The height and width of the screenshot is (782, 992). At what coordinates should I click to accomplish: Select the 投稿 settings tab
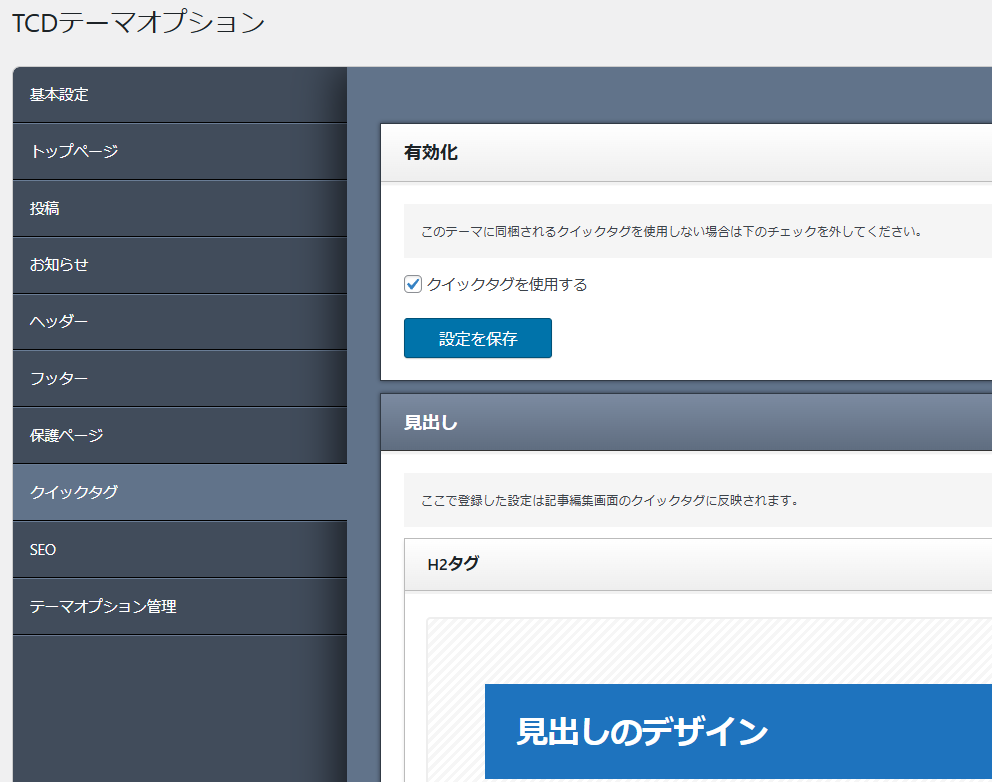pyautogui.click(x=180, y=209)
